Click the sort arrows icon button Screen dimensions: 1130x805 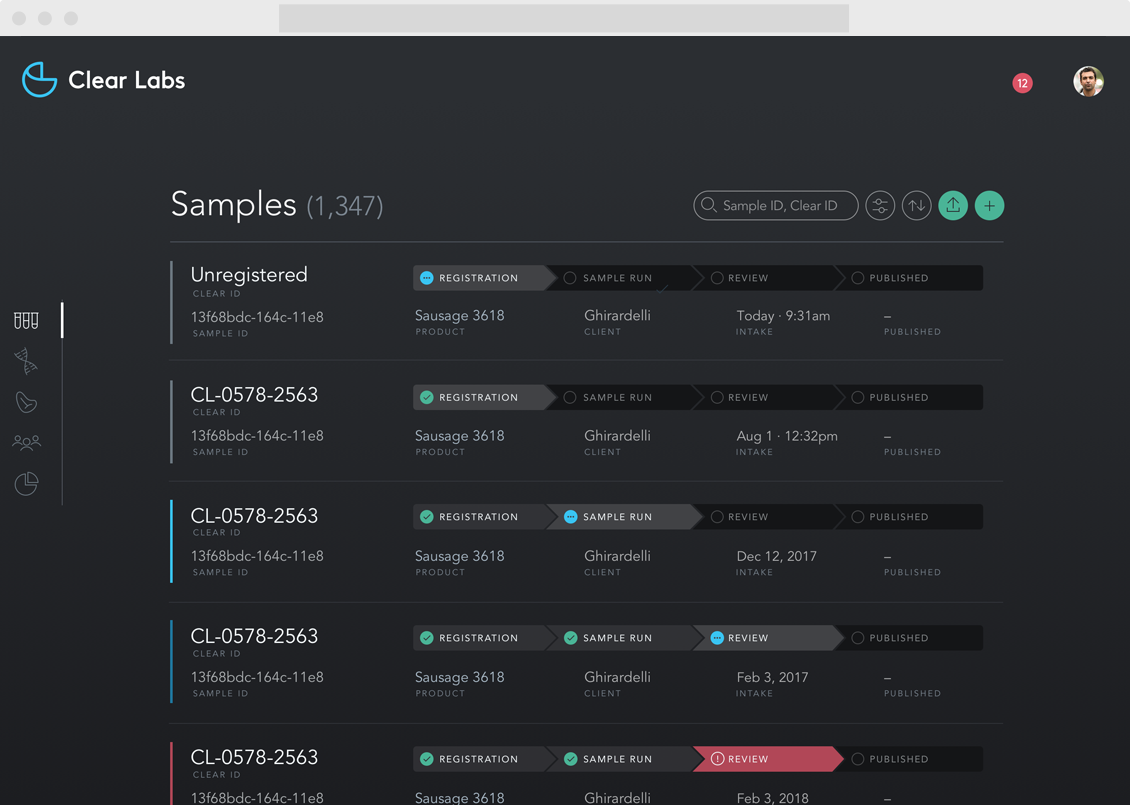tap(917, 205)
